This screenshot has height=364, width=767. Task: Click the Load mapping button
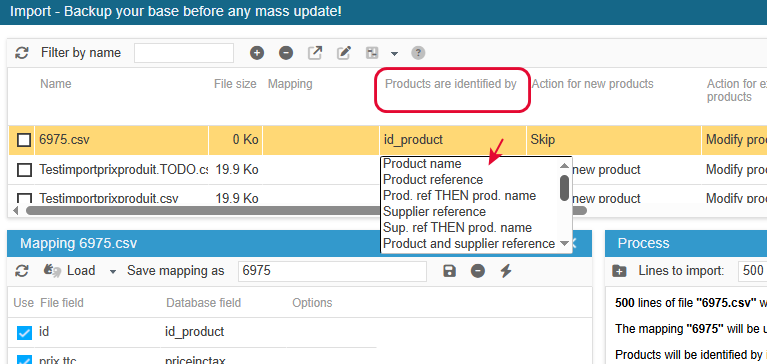coord(69,271)
